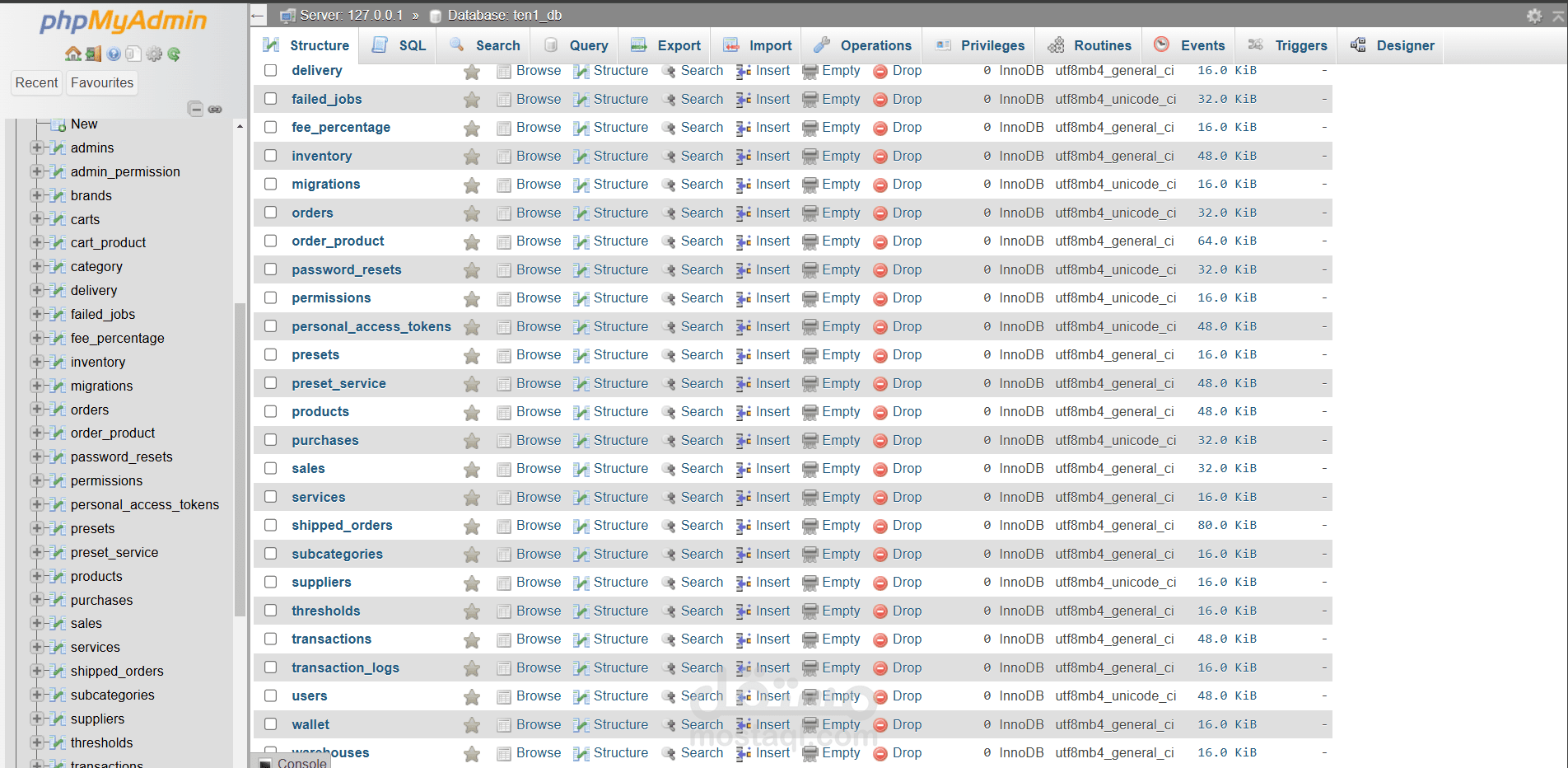The height and width of the screenshot is (768, 1568).
Task: Check the order_product row checkbox
Action: point(270,241)
